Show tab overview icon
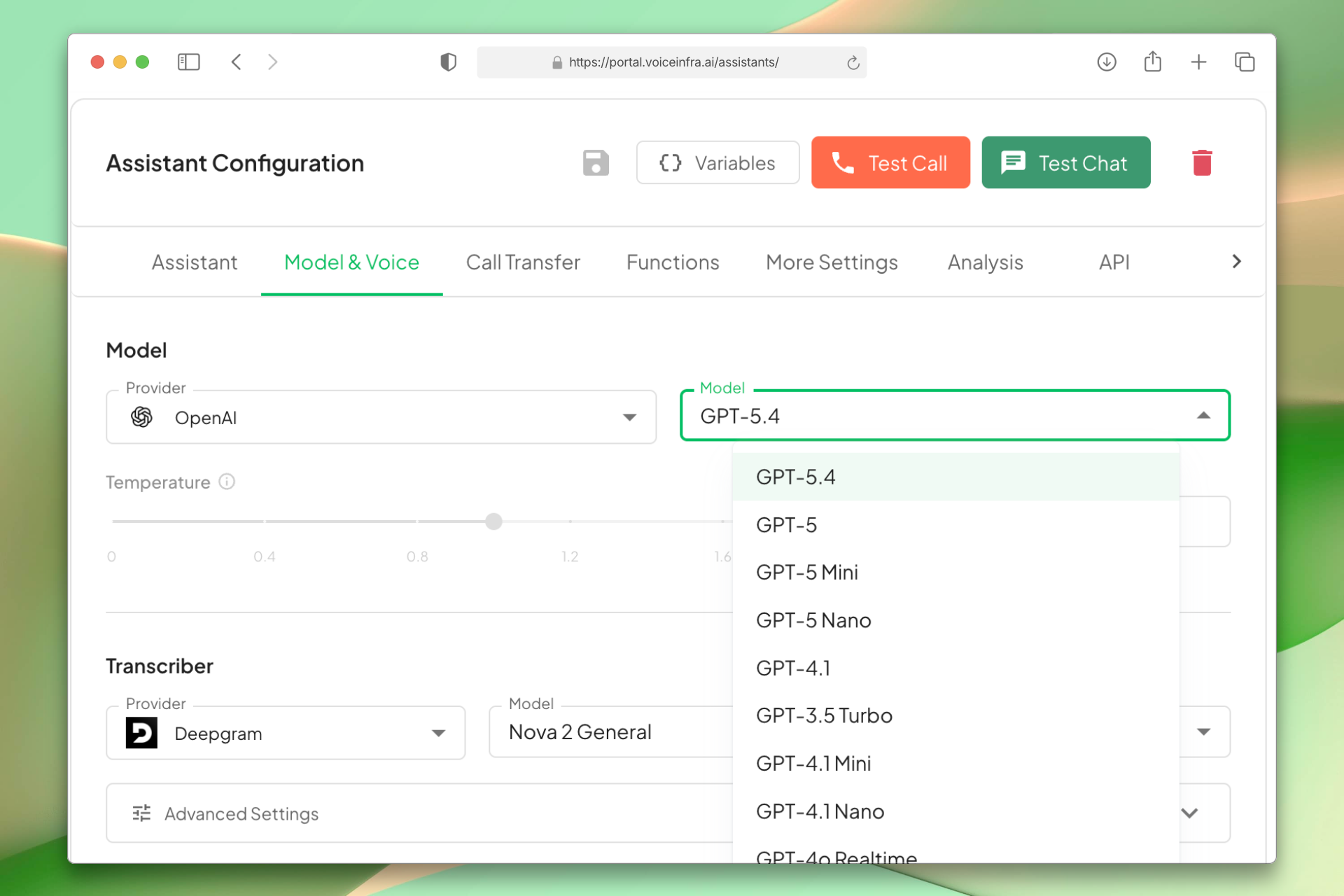 1245,62
